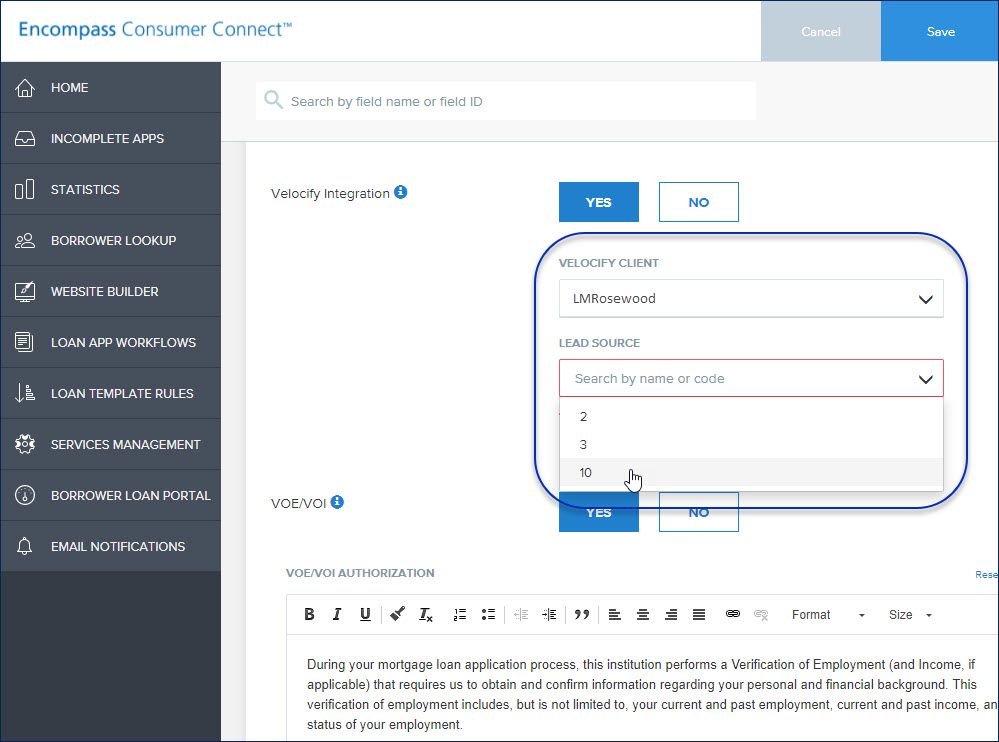Select lead source option 3
Screen dimensions: 999x742
(x=751, y=445)
